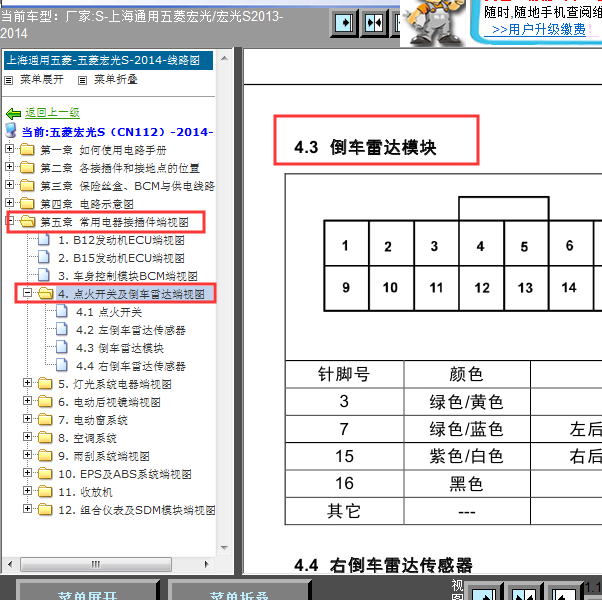Select 4.2 左倒车雷达传感器 tree item

[x=131, y=330]
